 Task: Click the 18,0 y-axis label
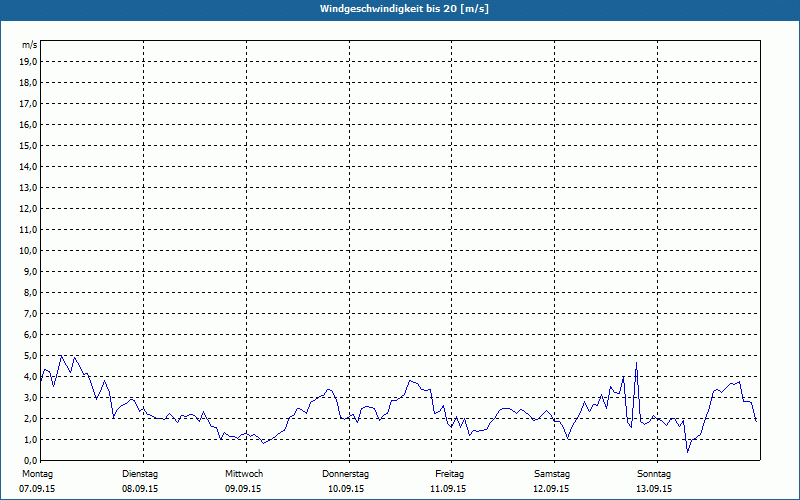pos(28,83)
